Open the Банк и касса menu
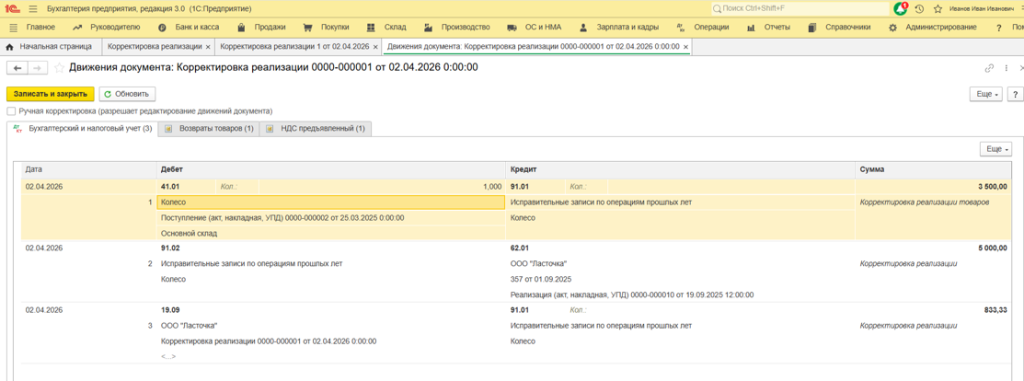 pos(189,27)
